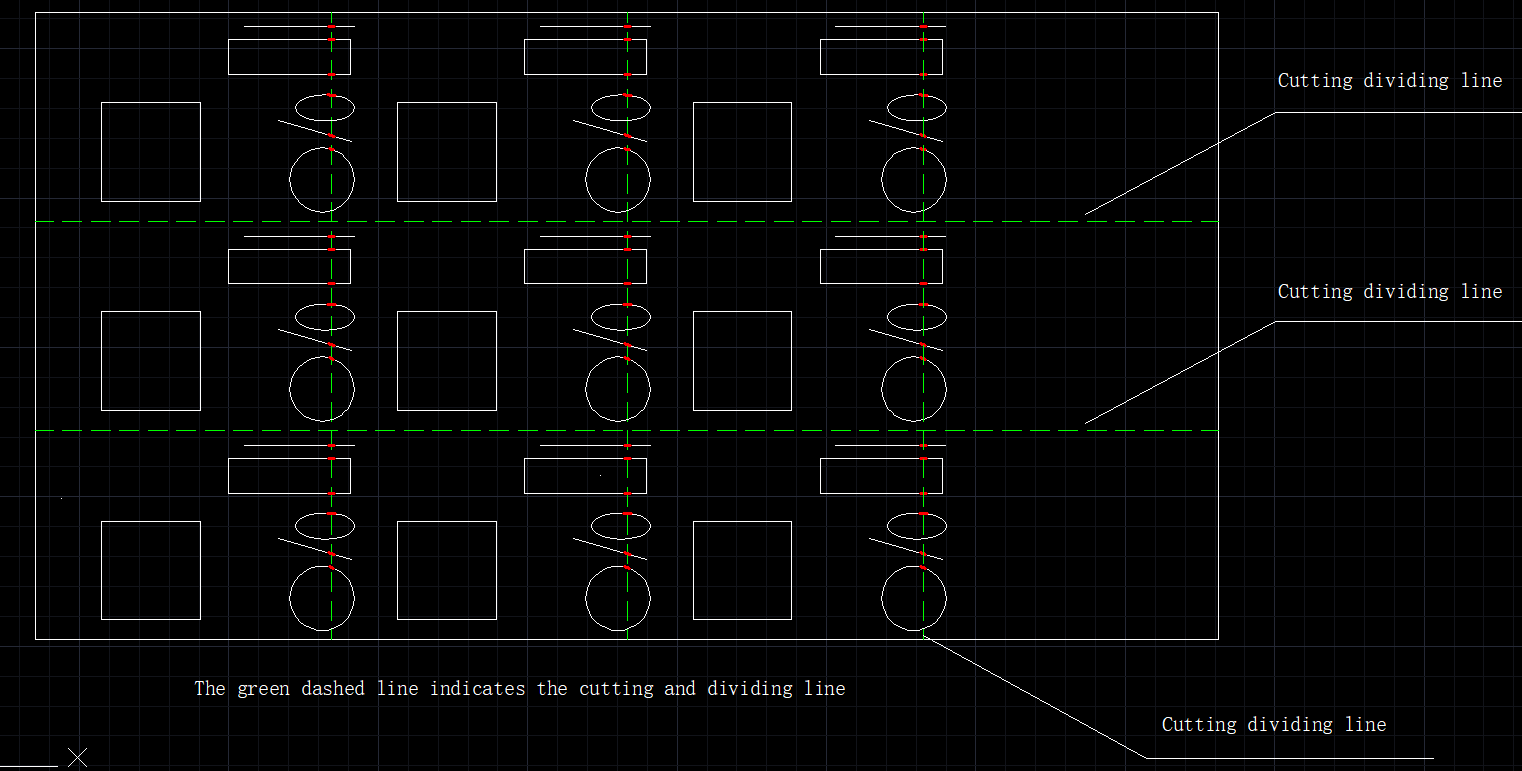Click the UCS origin cross marker
The width and height of the screenshot is (1522, 771).
pyautogui.click(x=77, y=757)
